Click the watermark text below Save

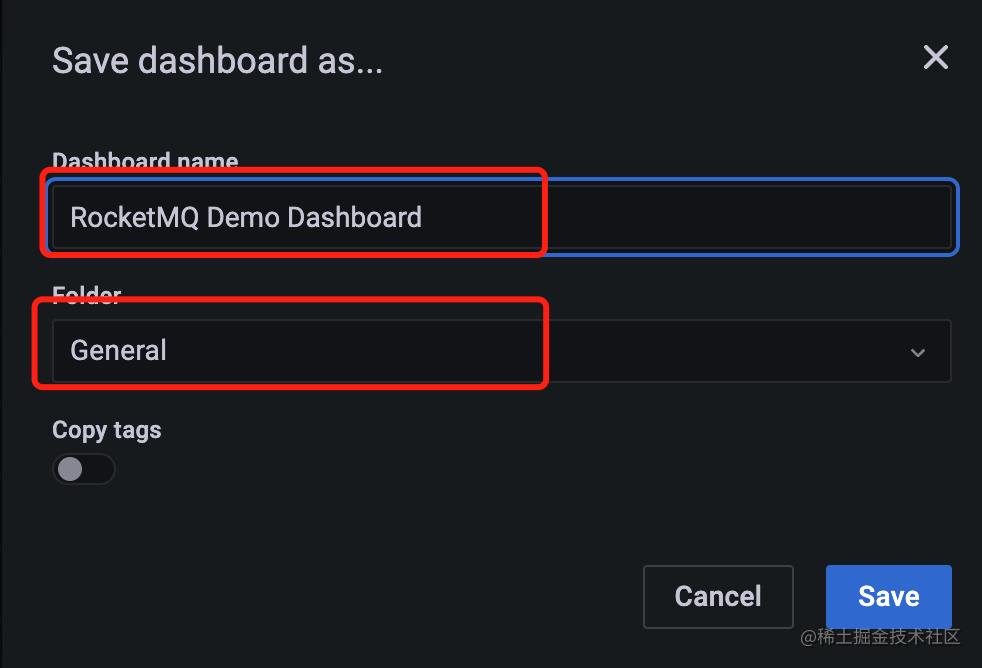[x=880, y=637]
